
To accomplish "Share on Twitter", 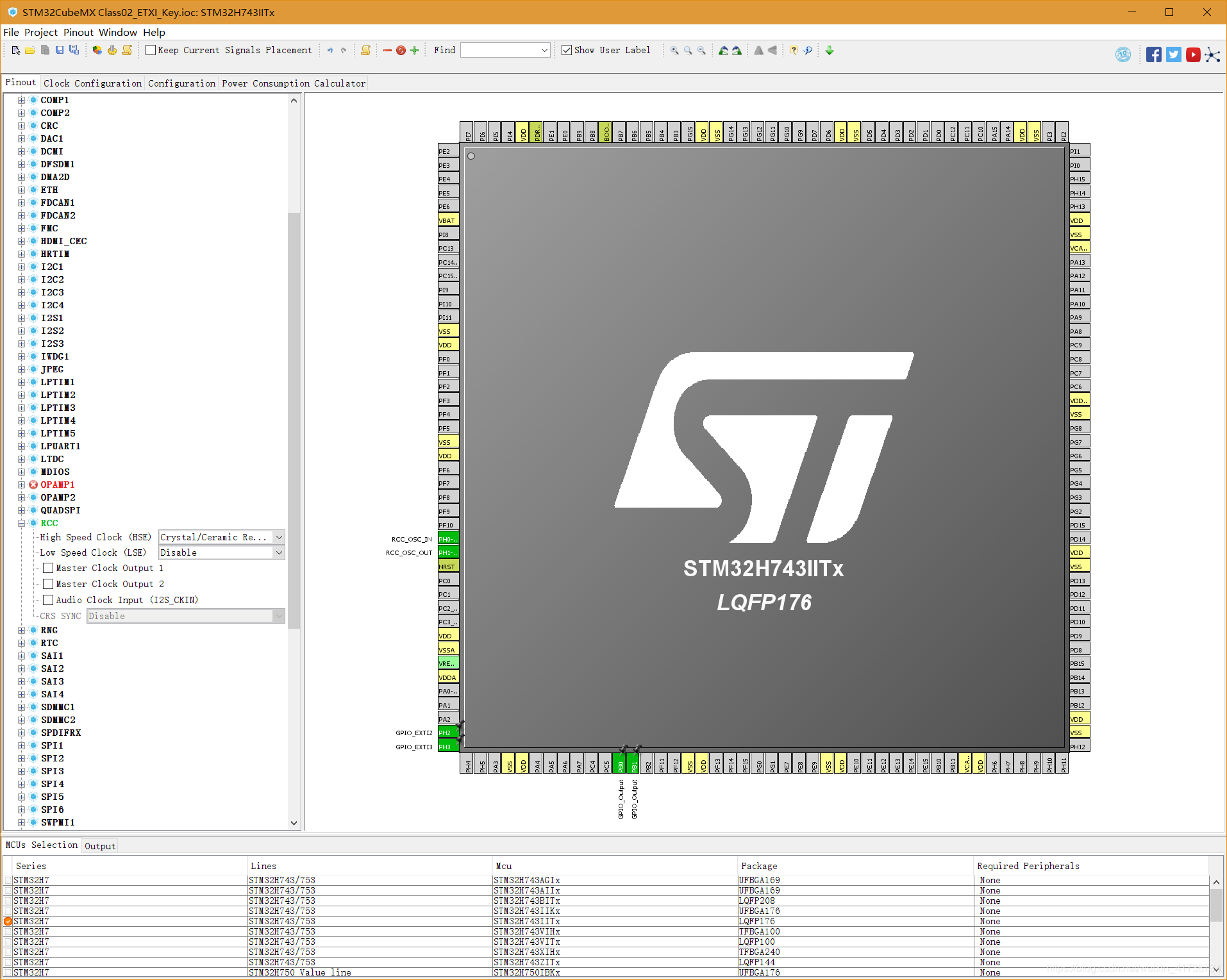I will click(1173, 54).
